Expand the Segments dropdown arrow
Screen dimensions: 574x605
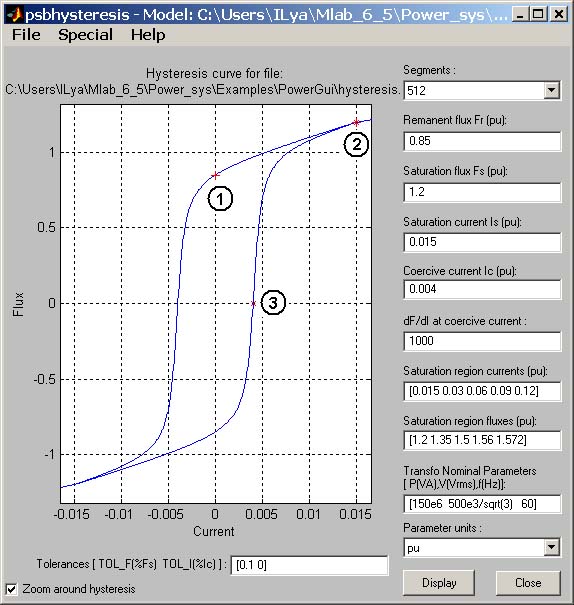coord(551,90)
